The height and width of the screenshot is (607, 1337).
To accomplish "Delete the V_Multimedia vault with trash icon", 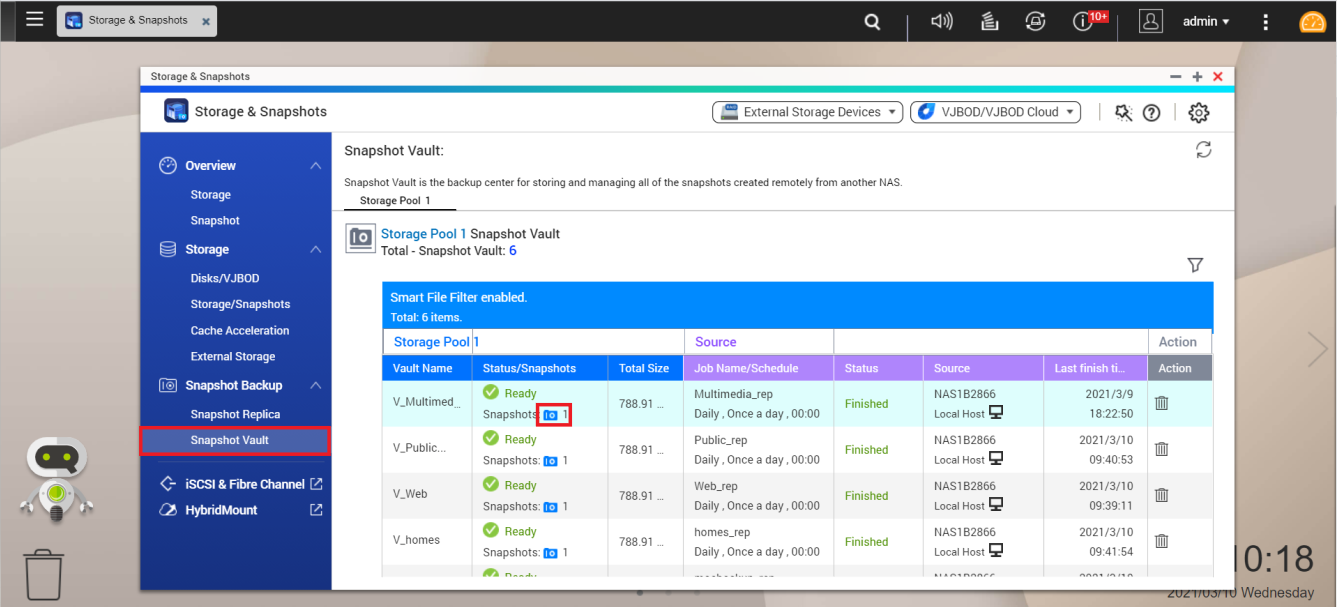I will 1161,403.
